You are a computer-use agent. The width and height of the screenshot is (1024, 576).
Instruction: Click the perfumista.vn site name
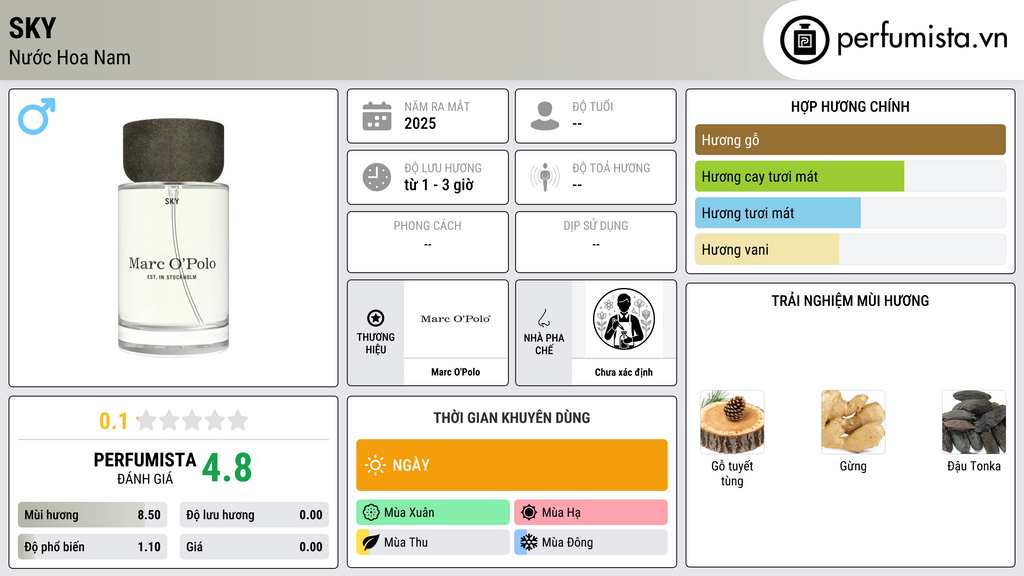tap(922, 39)
